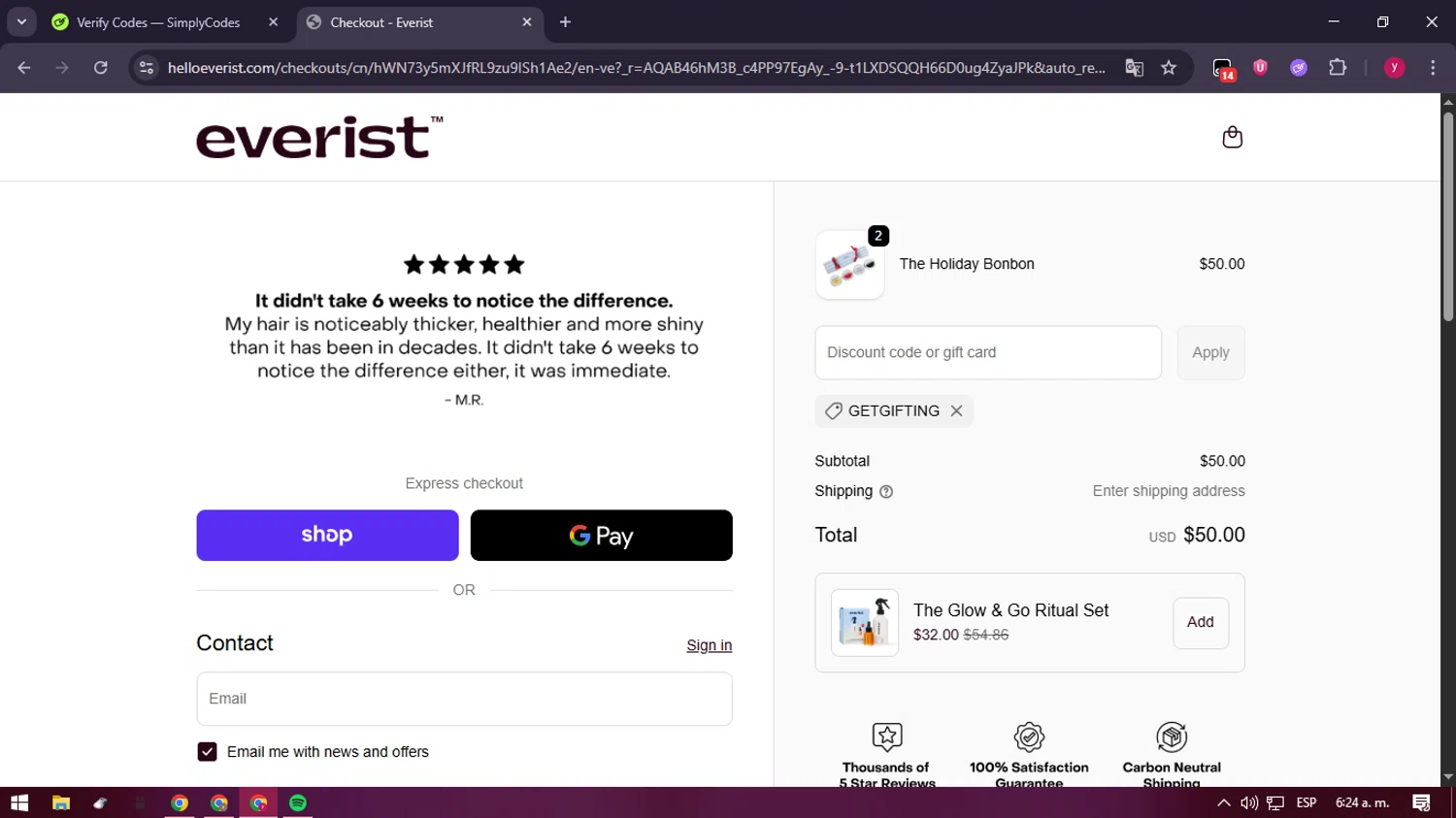The image size is (1456, 818).
Task: Go forward in browser history
Action: [x=62, y=68]
